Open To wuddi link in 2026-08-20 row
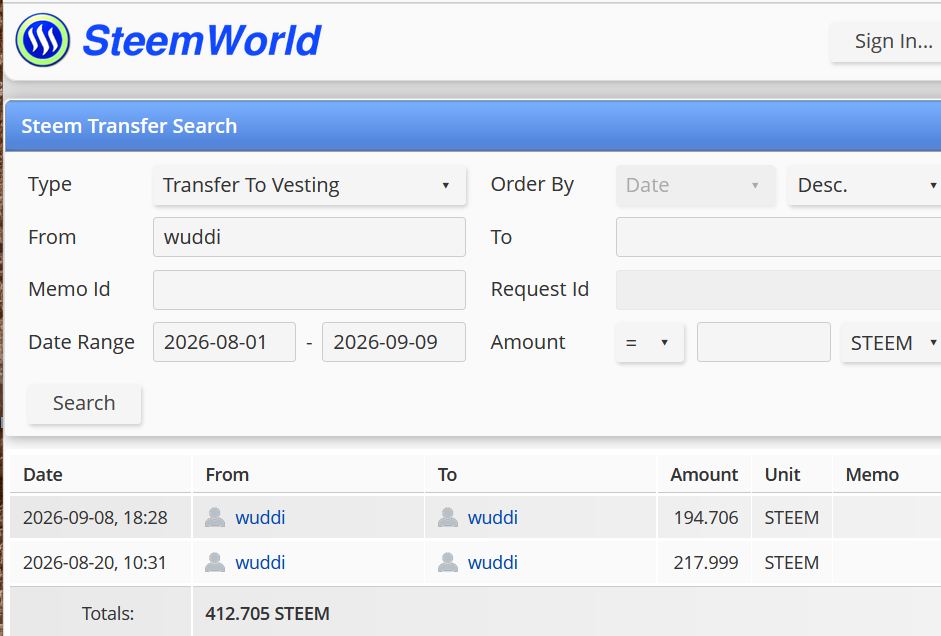 pos(493,562)
